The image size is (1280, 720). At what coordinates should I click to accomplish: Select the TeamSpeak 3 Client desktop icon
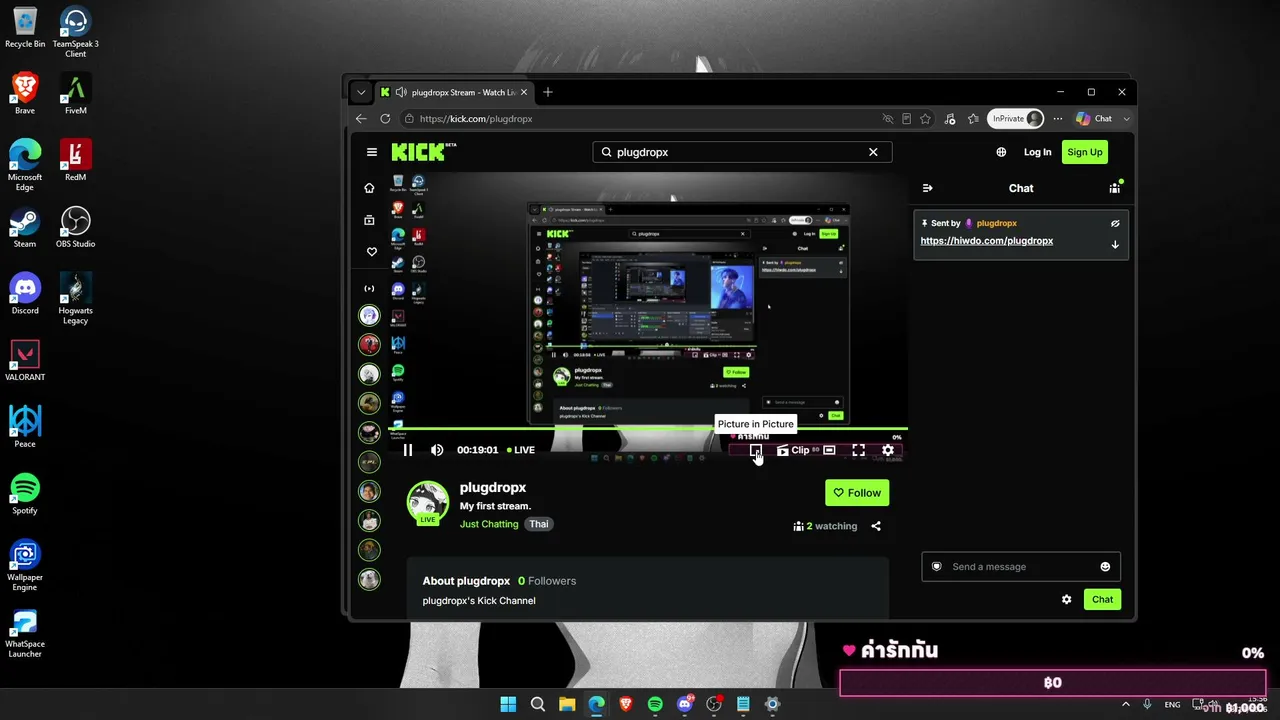click(75, 31)
